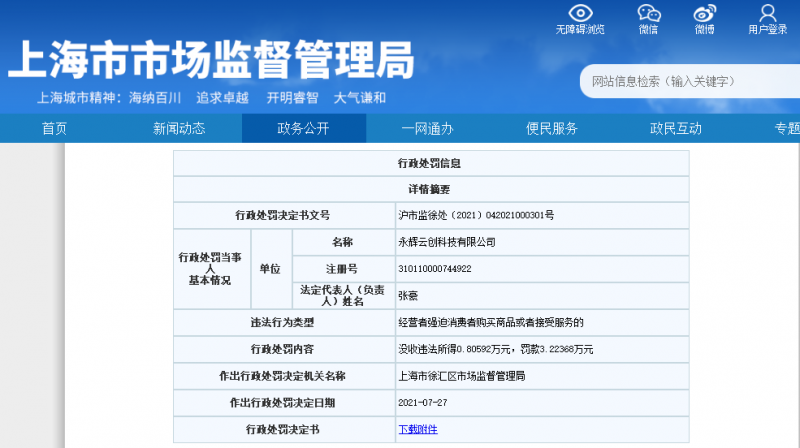Viewport: 800px width, 448px height.
Task: Open the 首页 navigation tab
Action: tap(55, 128)
